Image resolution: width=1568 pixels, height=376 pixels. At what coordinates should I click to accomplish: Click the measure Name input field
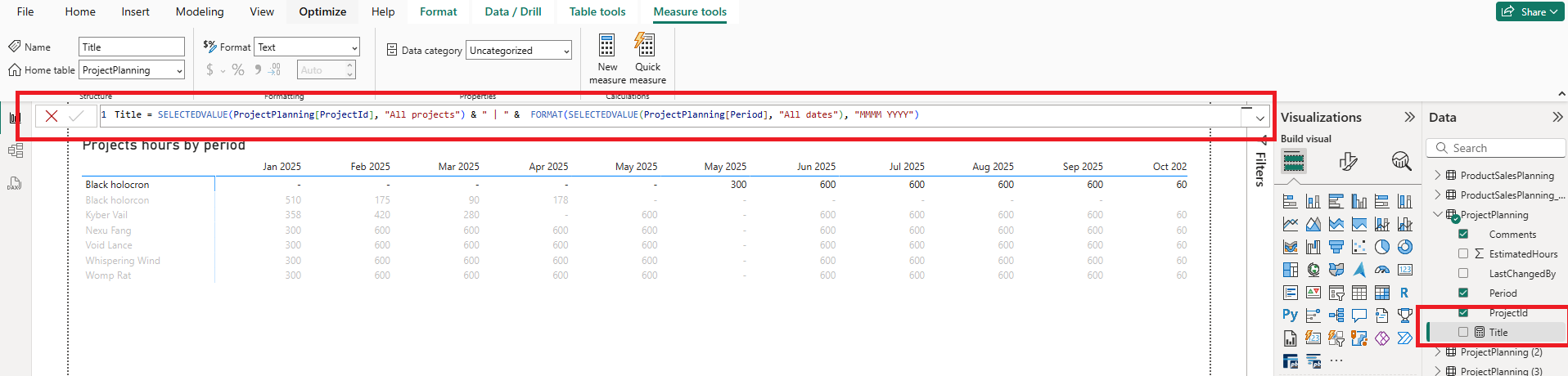pos(131,47)
